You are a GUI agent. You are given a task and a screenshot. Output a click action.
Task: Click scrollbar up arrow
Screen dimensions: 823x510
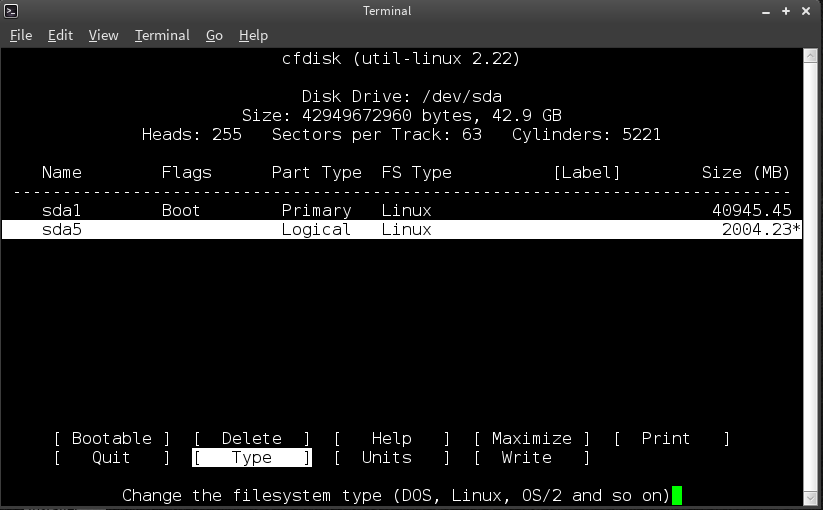coord(810,55)
